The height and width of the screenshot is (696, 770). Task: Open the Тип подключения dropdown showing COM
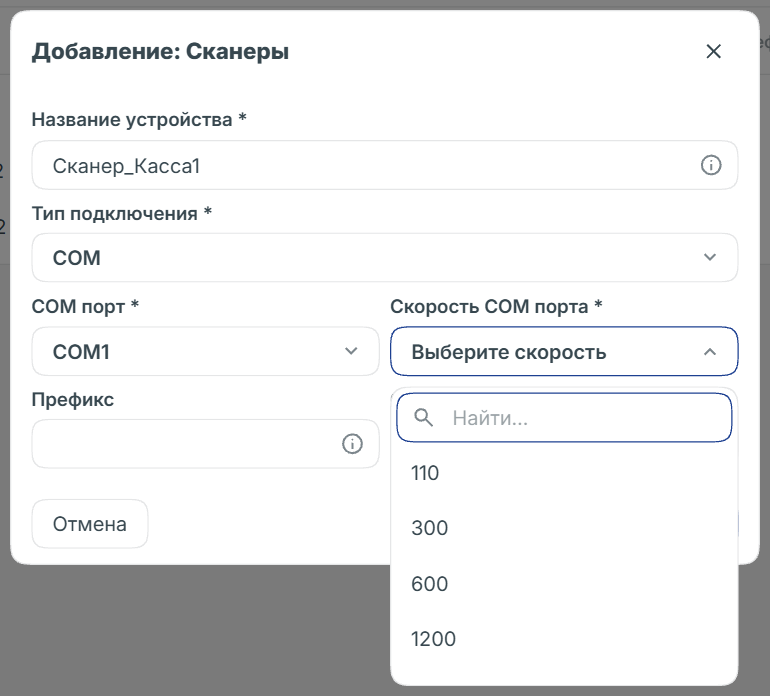[385, 257]
